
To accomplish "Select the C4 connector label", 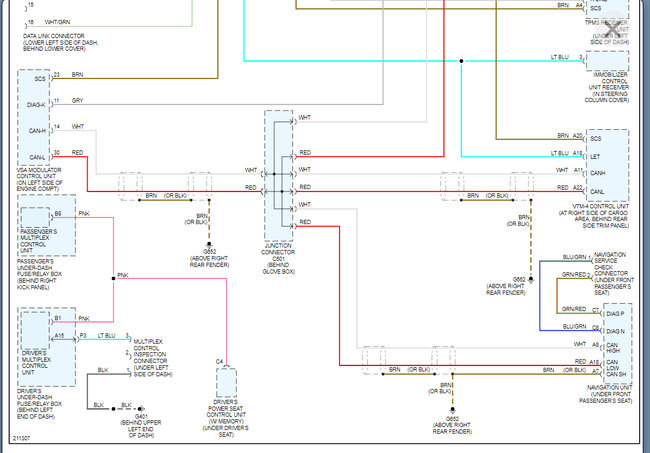I will [220, 362].
